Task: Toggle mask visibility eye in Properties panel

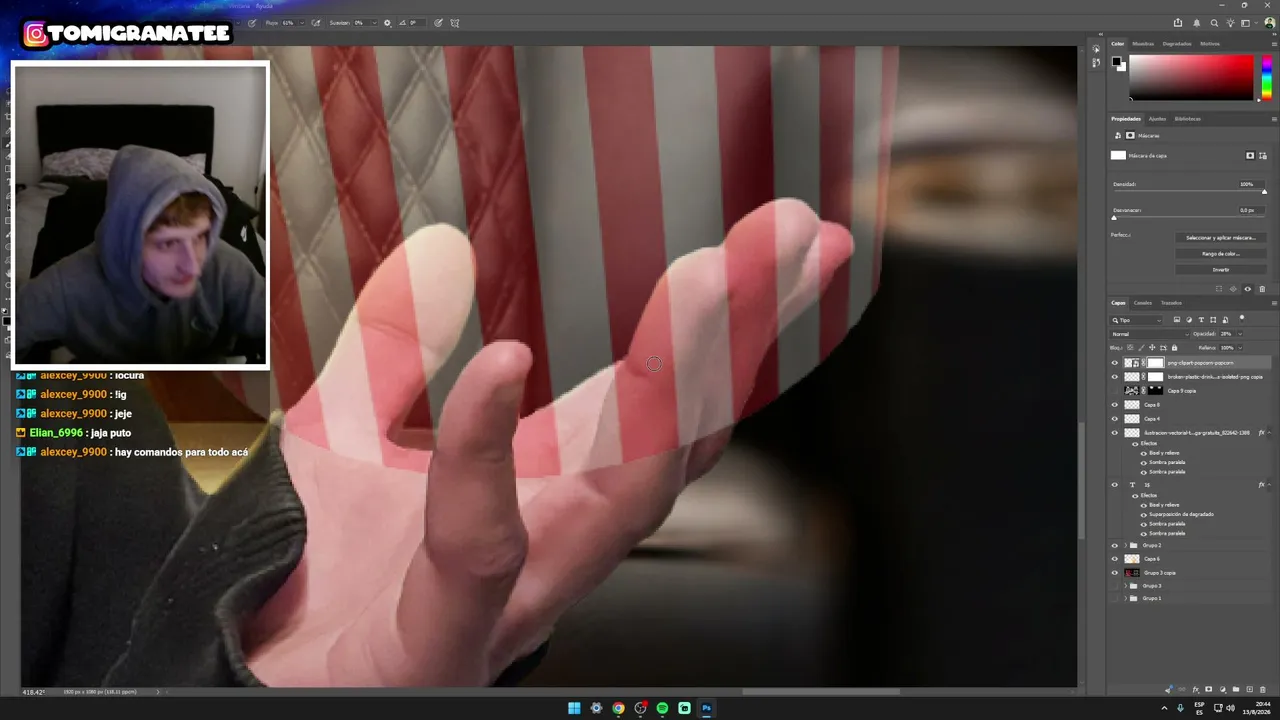Action: (1247, 289)
